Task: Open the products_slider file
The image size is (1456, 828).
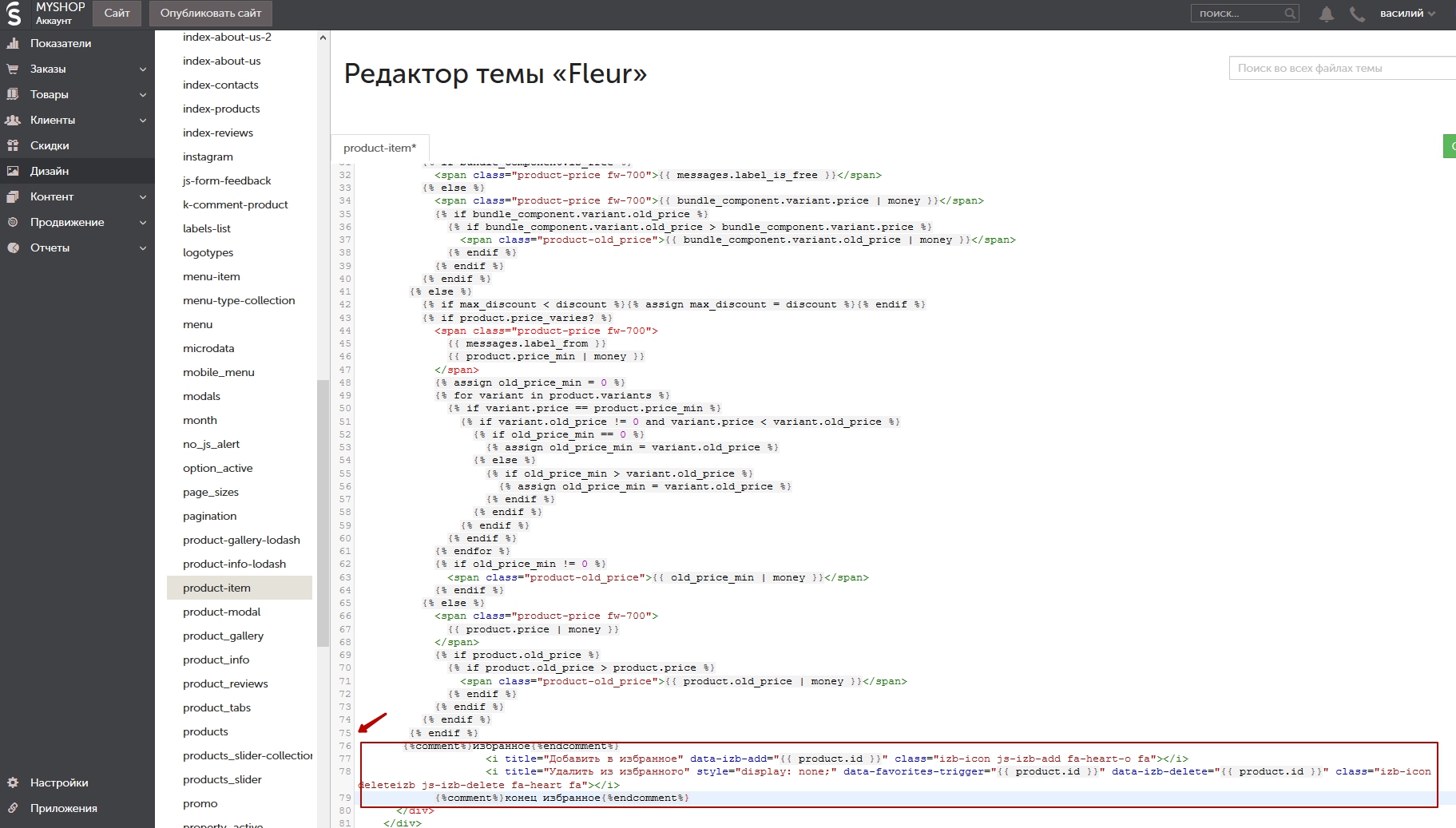Action: tap(222, 779)
